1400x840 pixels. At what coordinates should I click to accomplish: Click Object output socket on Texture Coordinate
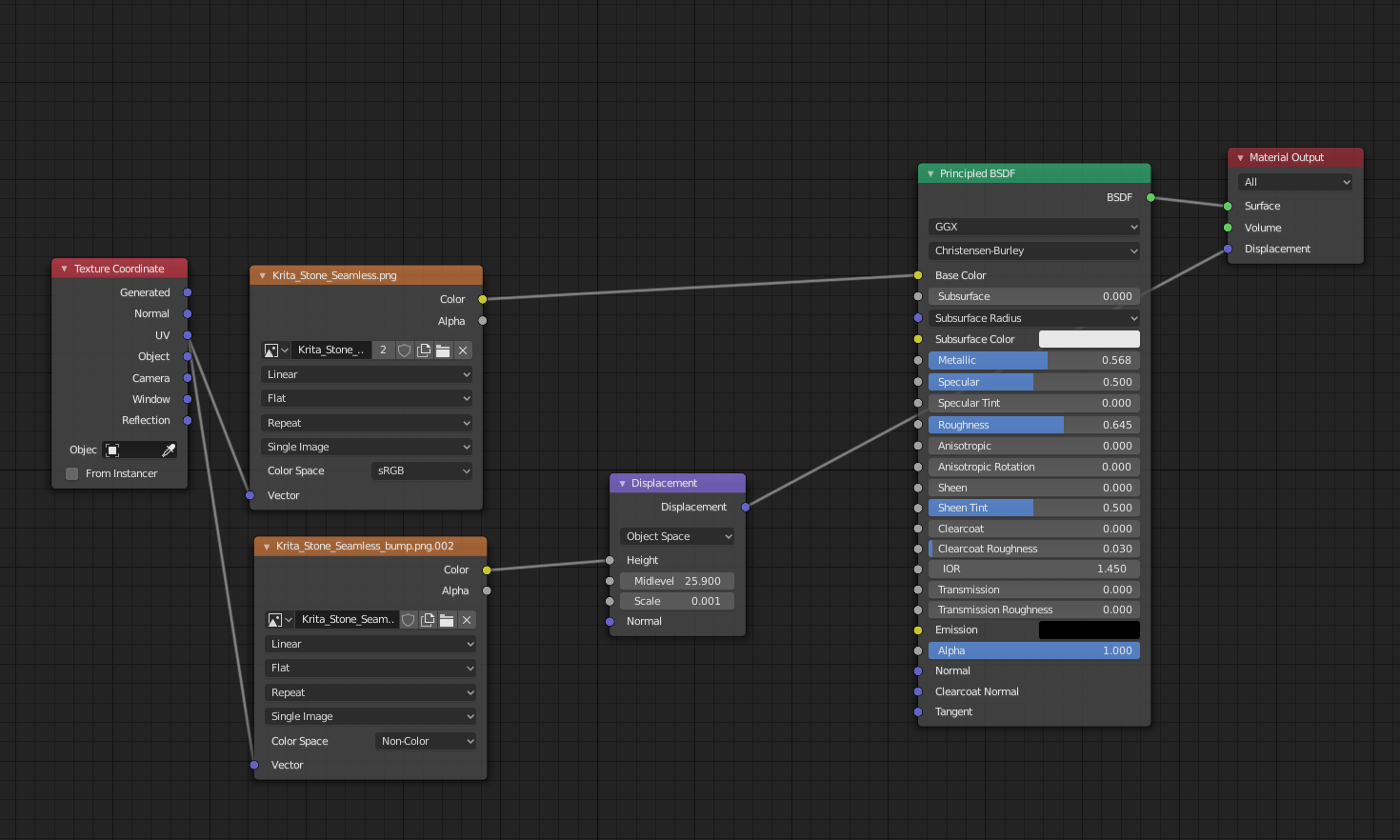[x=188, y=356]
